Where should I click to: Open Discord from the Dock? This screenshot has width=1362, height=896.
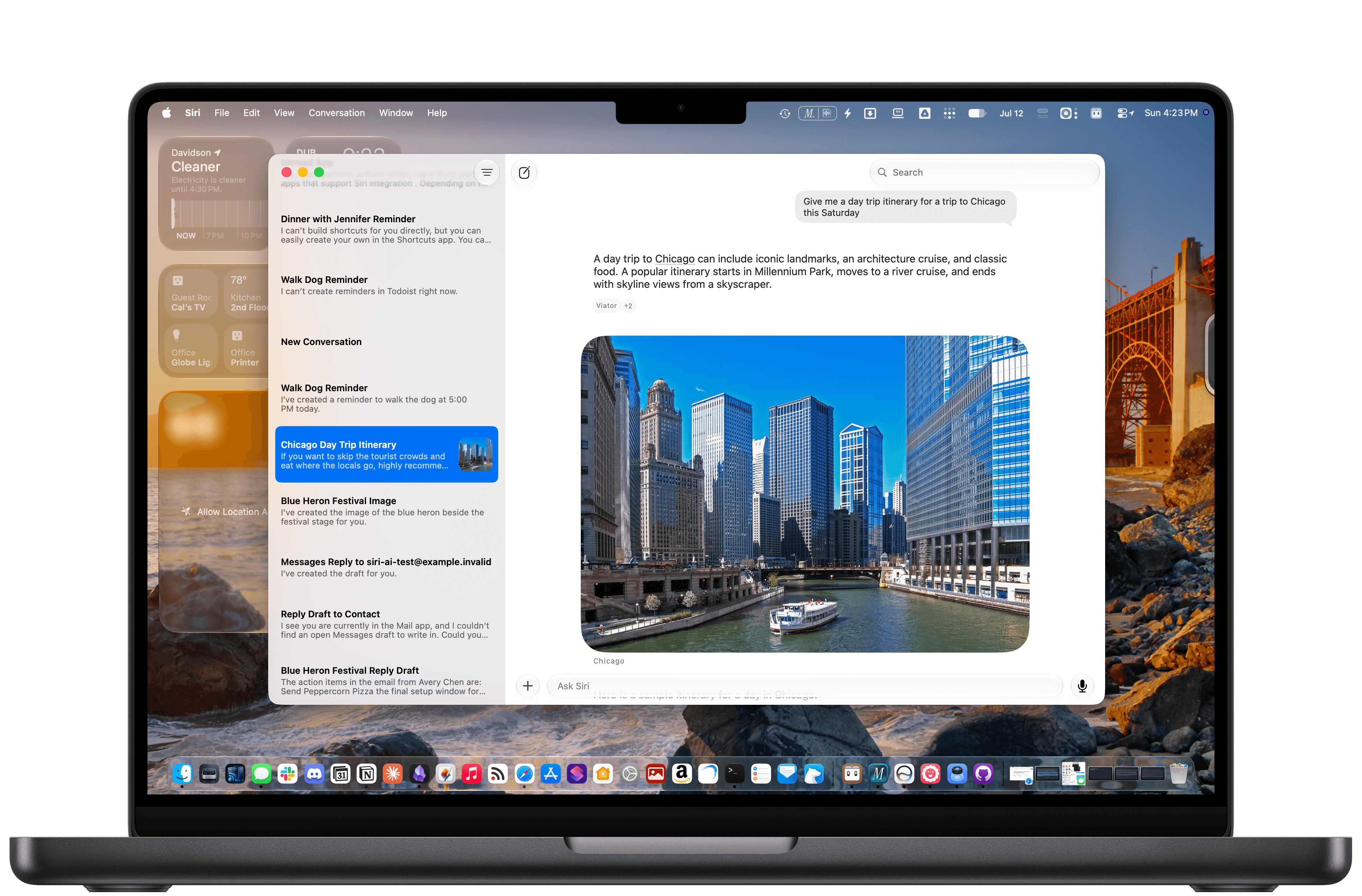click(314, 774)
